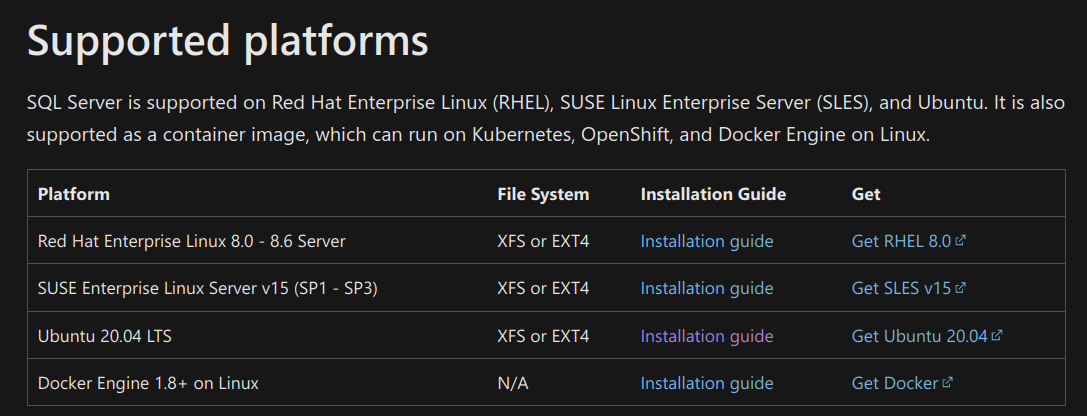Click the Installation Guide column header
The height and width of the screenshot is (416, 1087).
click(713, 194)
